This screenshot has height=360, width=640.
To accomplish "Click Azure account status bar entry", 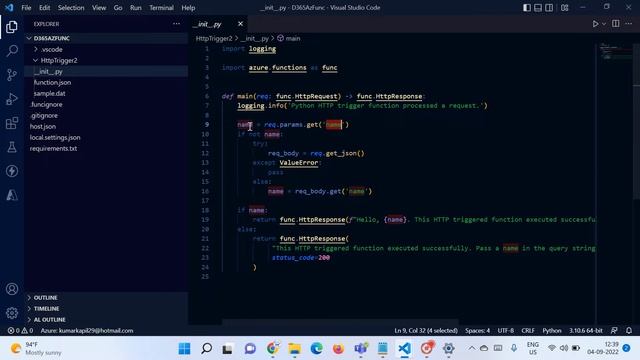I will [87, 331].
